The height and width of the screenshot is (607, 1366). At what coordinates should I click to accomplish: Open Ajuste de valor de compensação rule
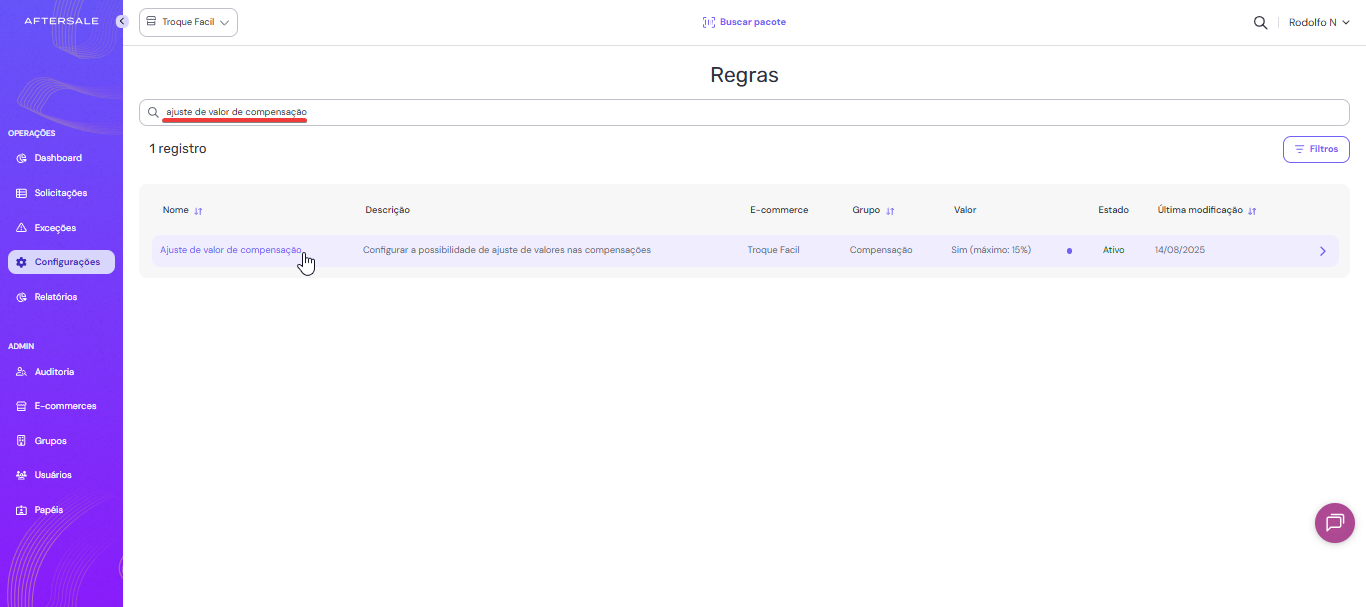(230, 250)
